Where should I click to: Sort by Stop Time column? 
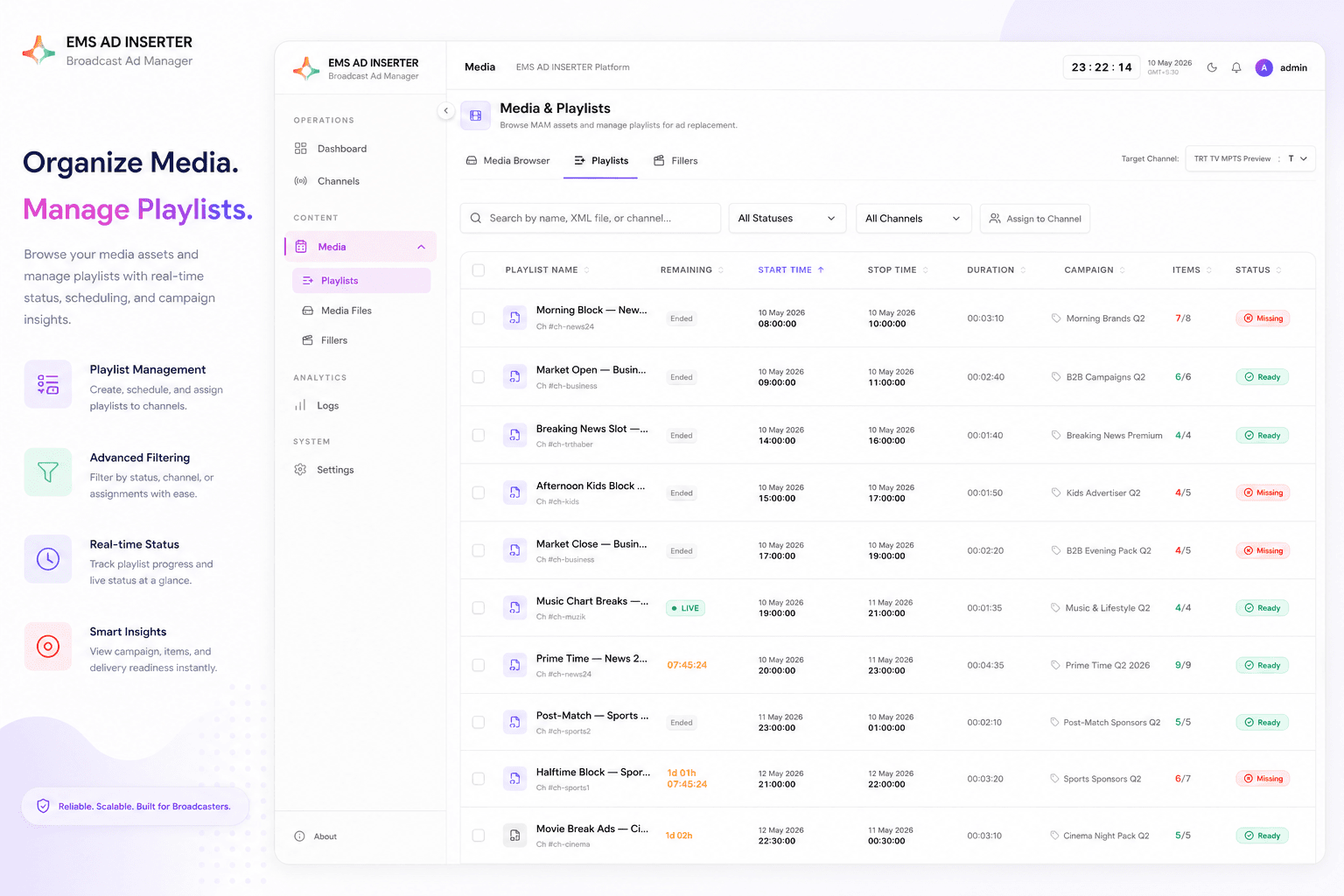(x=898, y=269)
